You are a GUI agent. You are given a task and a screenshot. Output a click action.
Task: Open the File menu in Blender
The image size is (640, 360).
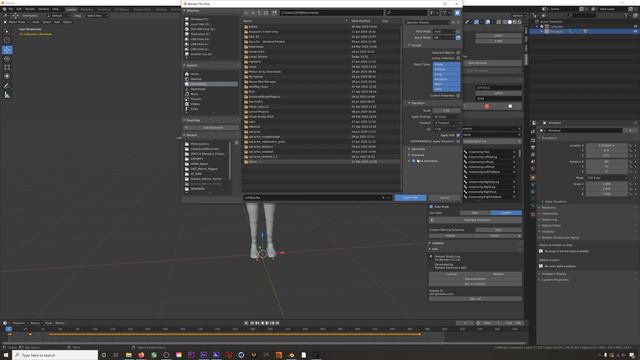(x=10, y=9)
